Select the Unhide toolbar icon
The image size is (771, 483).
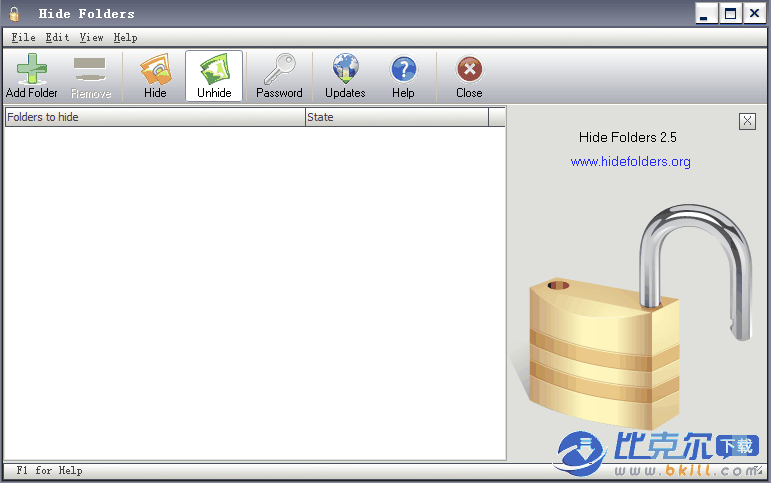(214, 76)
